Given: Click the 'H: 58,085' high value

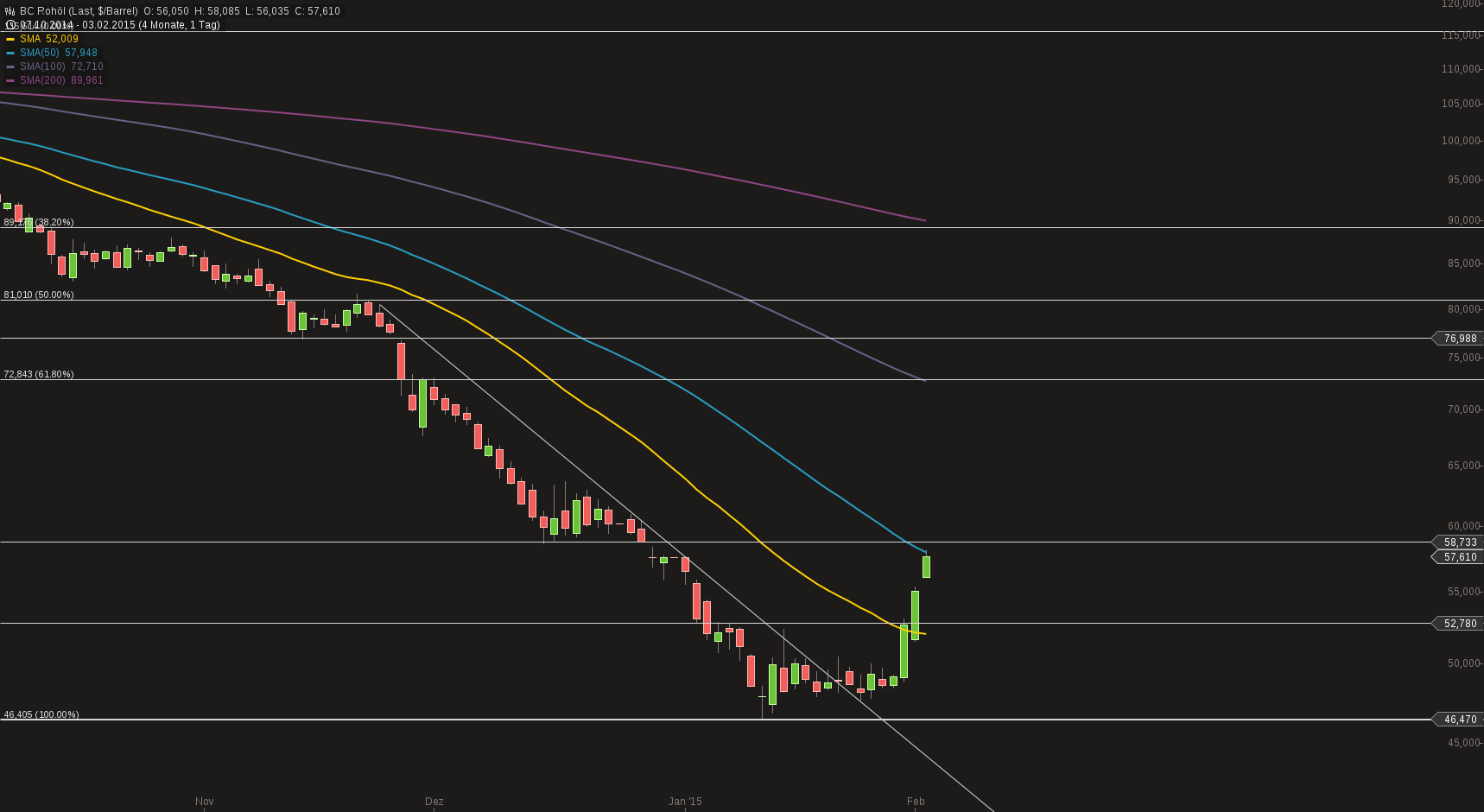Looking at the screenshot, I should pyautogui.click(x=217, y=11).
